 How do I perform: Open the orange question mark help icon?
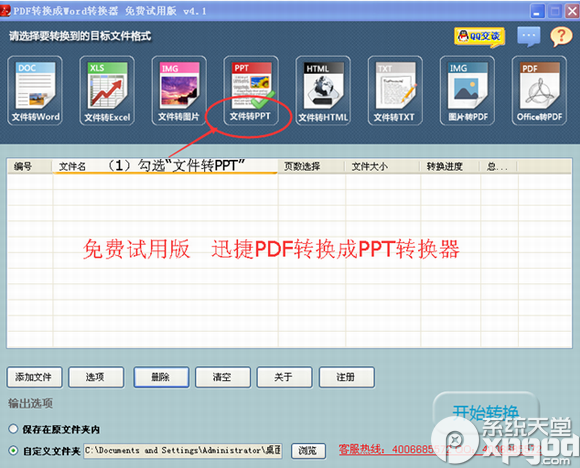[x=561, y=36]
